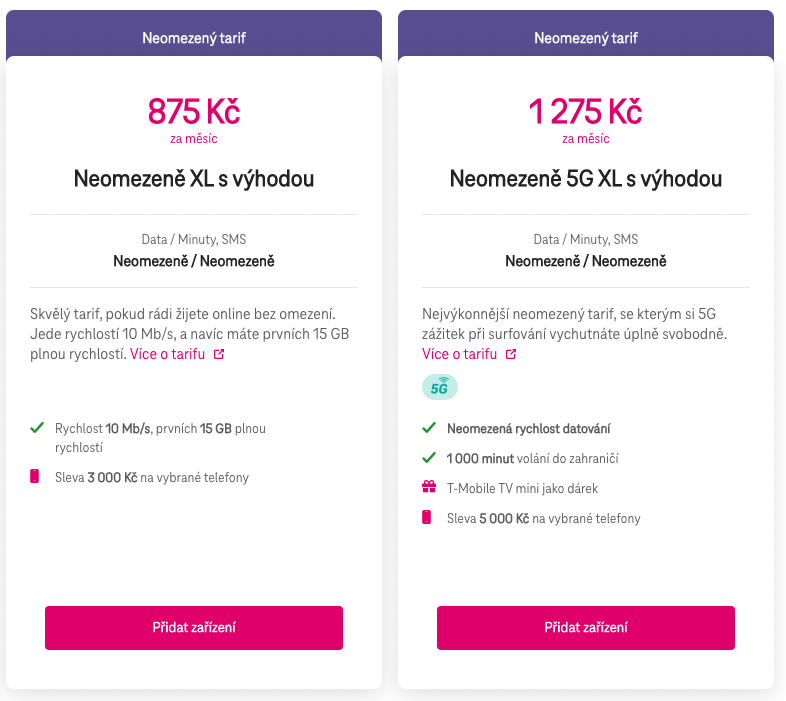786x701 pixels.
Task: Click the 5G badge icon
Action: [439, 386]
